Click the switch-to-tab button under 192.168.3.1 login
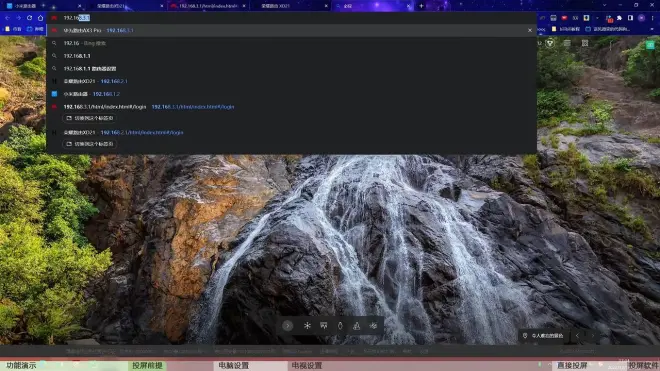Image resolution: width=660 pixels, height=371 pixels. coord(90,118)
